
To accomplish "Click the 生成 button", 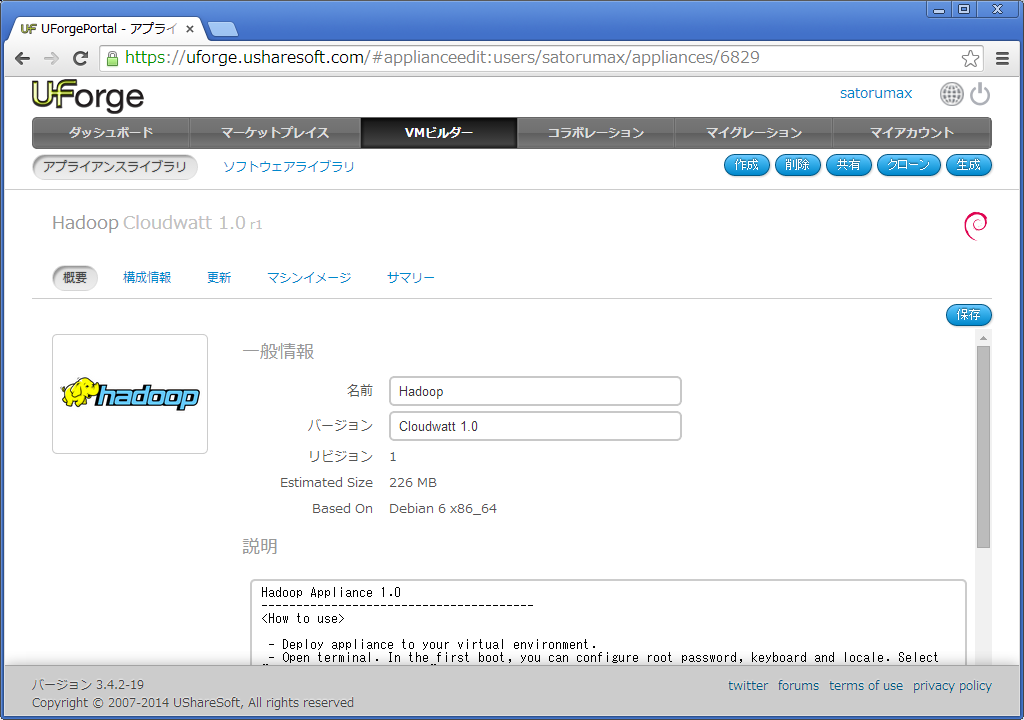I will (x=968, y=165).
